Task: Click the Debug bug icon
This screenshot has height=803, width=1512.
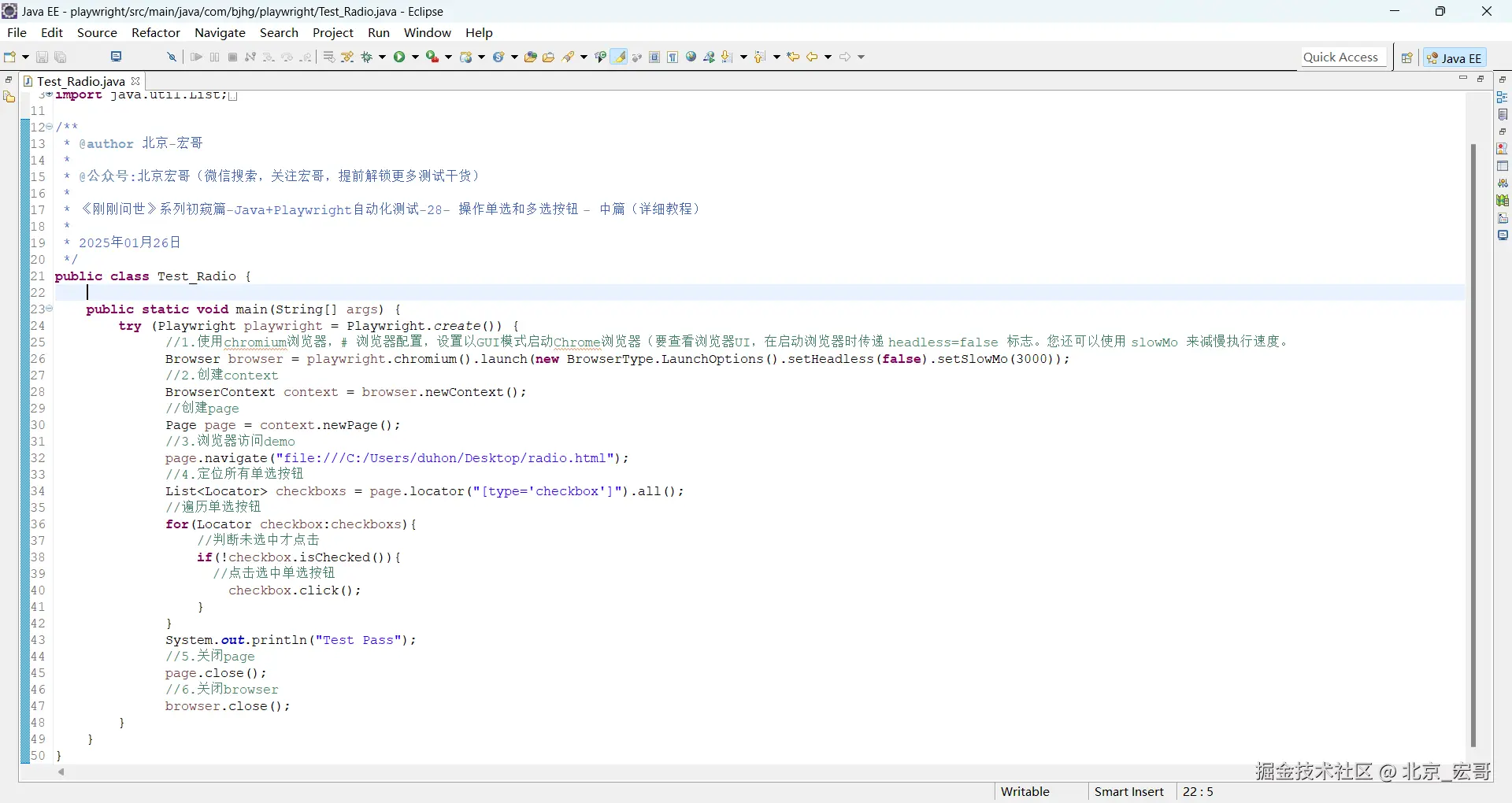Action: pos(366,57)
